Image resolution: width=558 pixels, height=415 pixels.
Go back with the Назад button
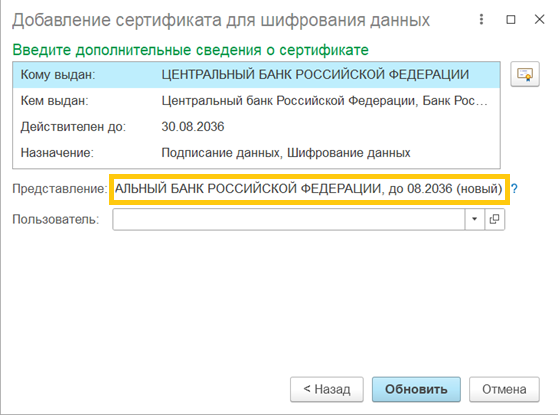point(327,389)
